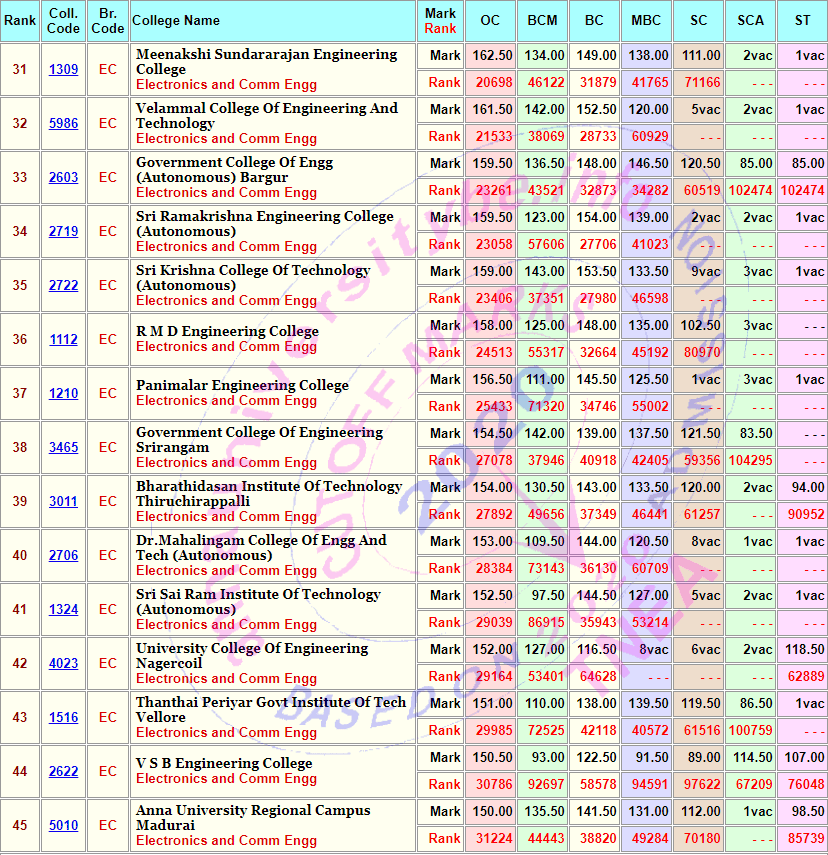Image resolution: width=828 pixels, height=855 pixels.
Task: Open college code 1516 link
Action: [63, 718]
